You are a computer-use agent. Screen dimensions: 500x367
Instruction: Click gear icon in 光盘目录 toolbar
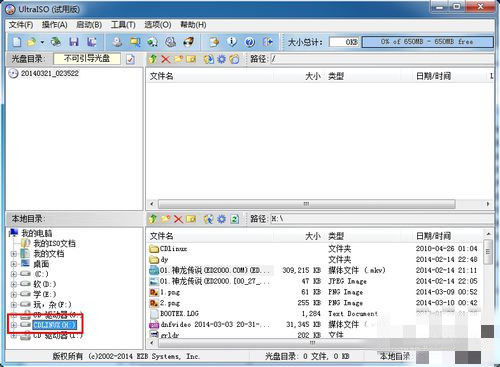221,59
